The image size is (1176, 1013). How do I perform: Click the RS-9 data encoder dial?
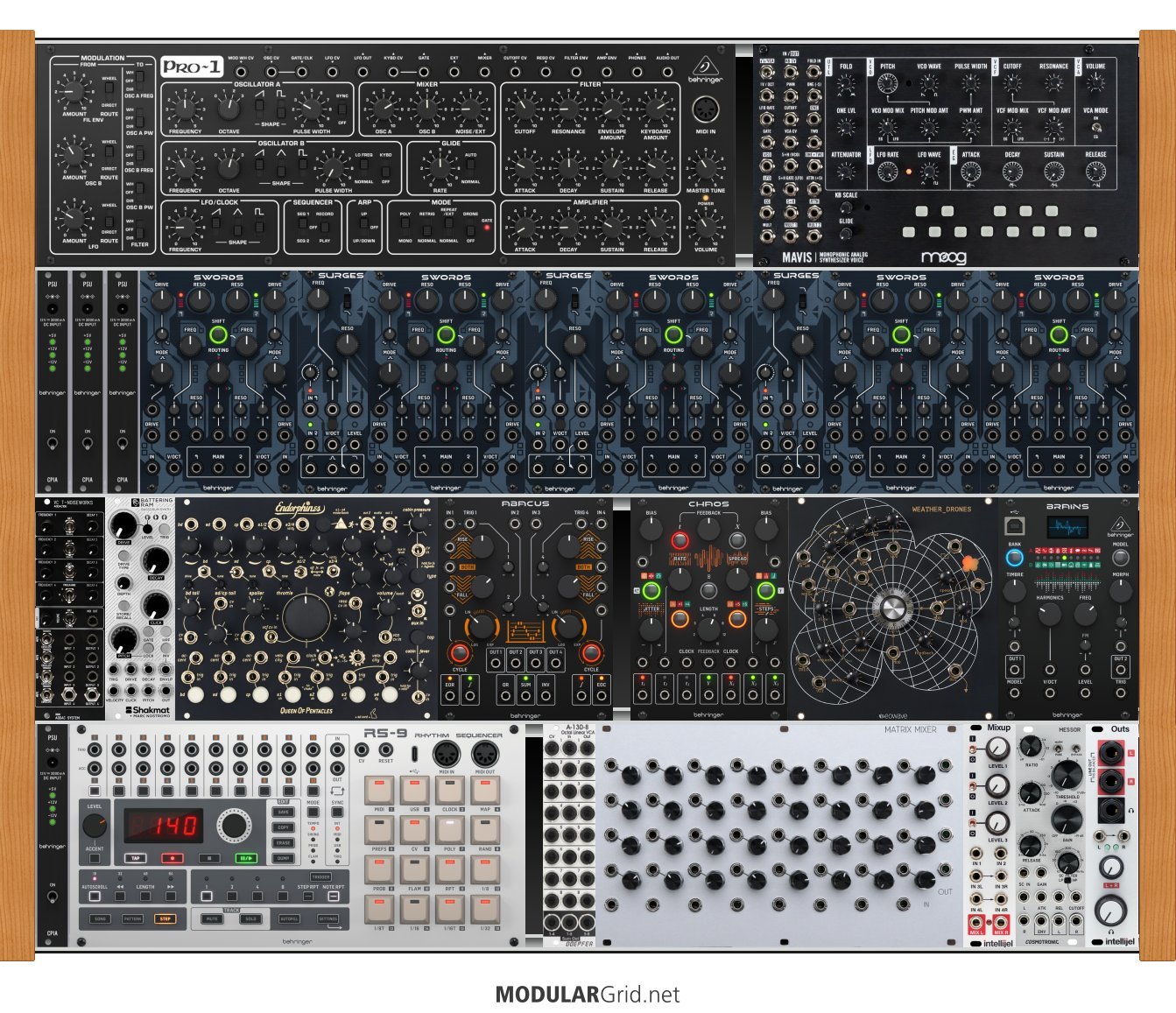[233, 826]
